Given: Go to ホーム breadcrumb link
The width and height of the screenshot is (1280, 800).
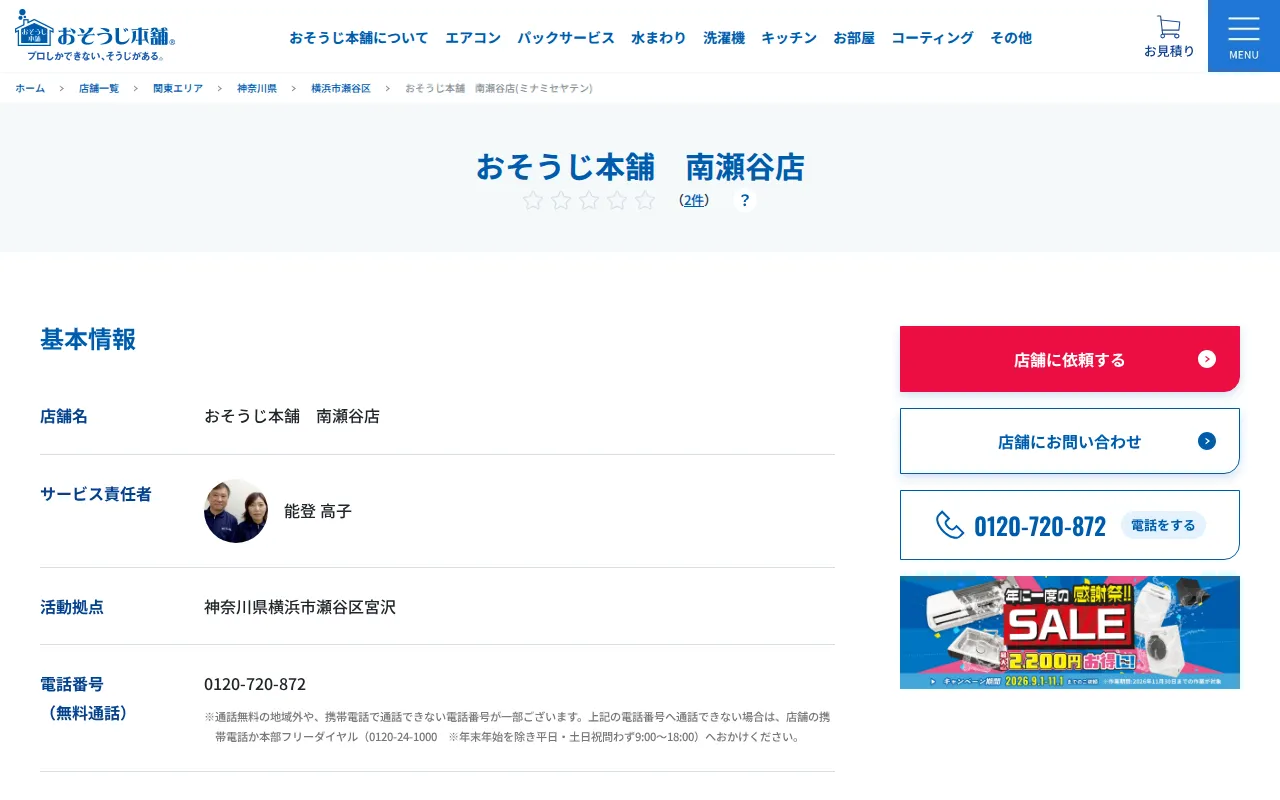Looking at the screenshot, I should (30, 88).
